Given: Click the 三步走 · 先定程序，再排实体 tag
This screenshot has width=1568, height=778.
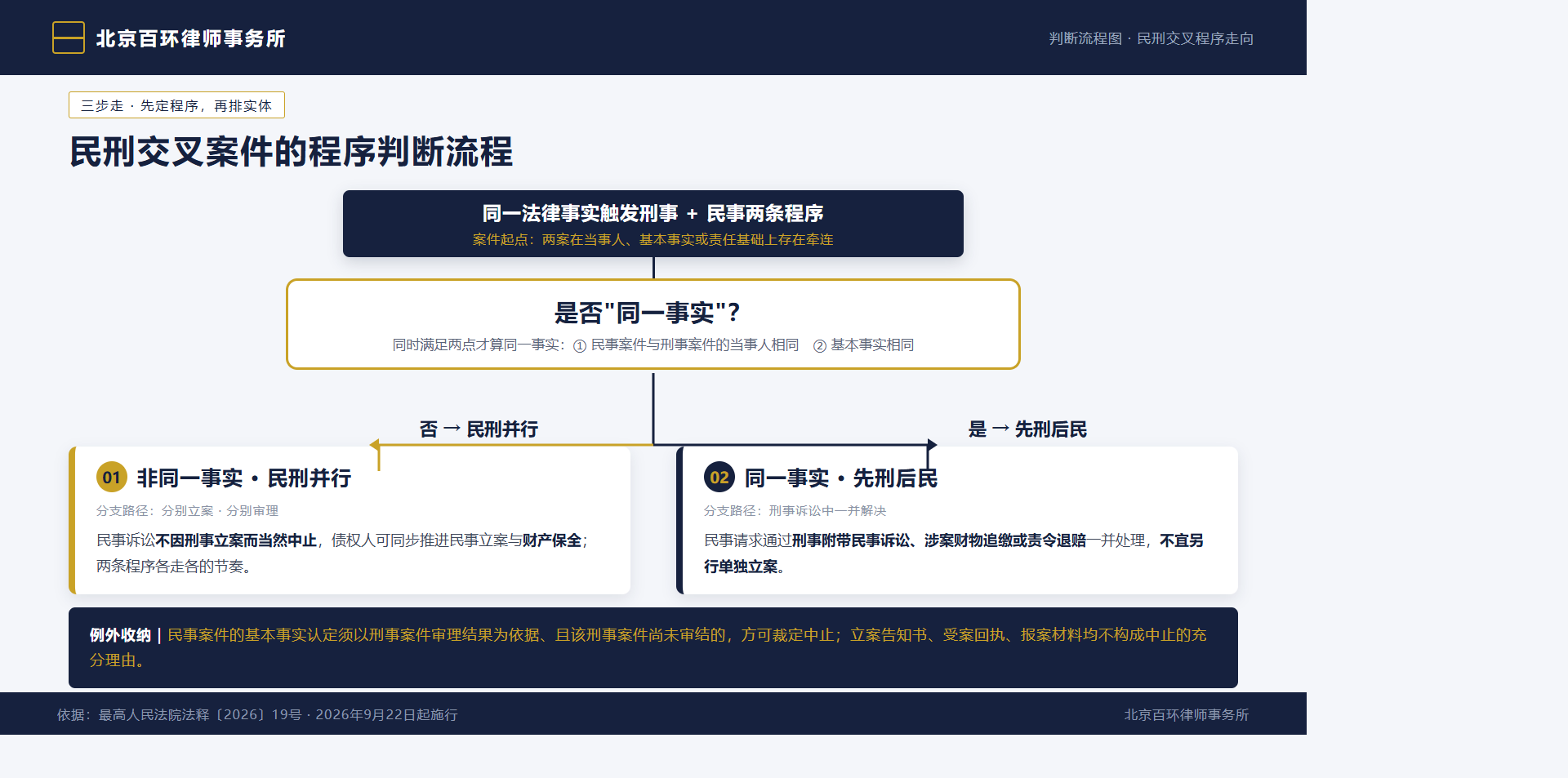Looking at the screenshot, I should coord(176,105).
